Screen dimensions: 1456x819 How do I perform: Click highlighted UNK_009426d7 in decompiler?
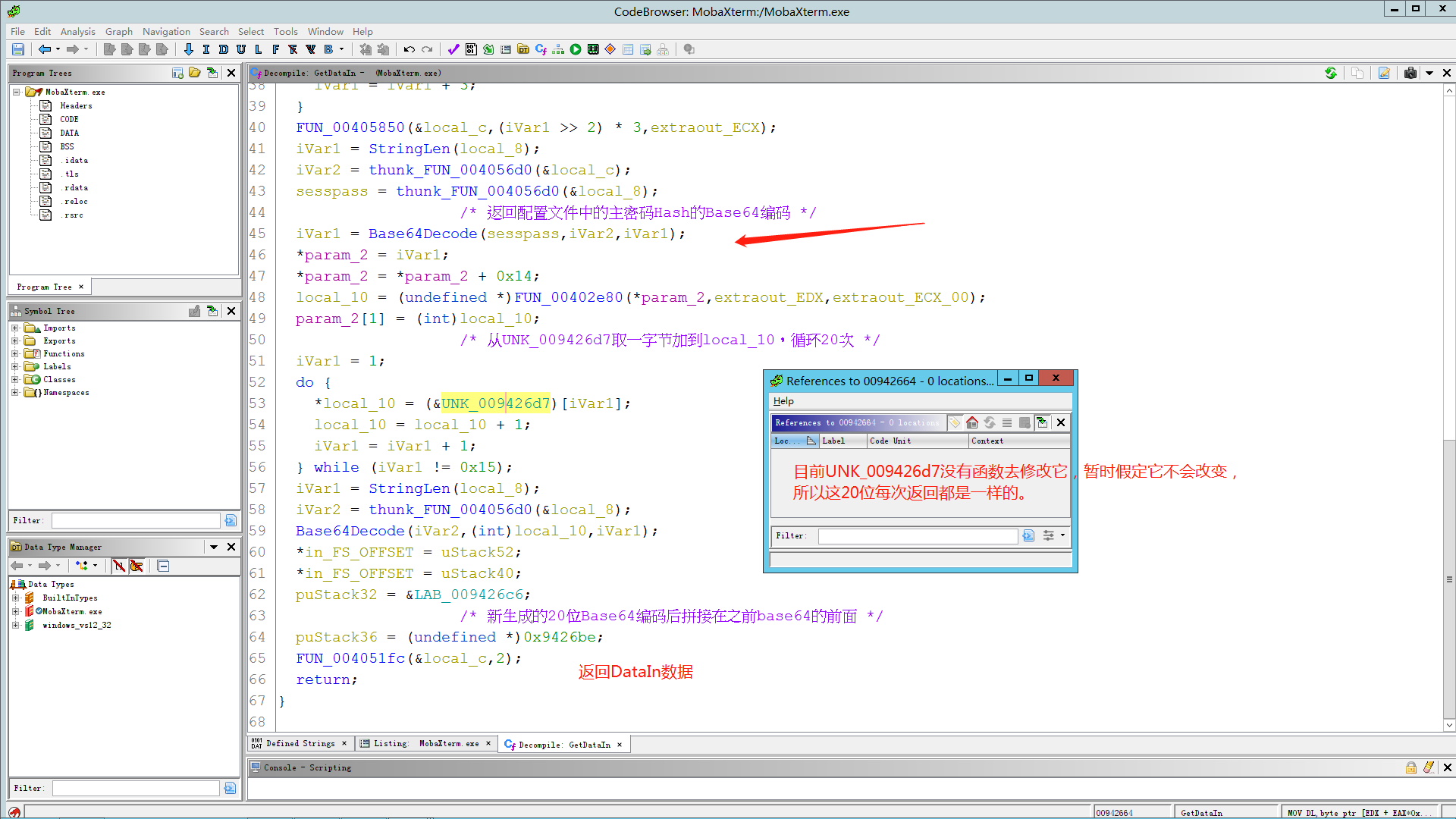click(x=495, y=403)
